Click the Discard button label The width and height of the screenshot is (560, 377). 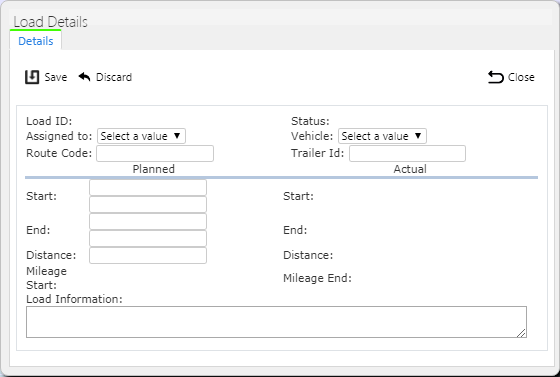coord(114,77)
